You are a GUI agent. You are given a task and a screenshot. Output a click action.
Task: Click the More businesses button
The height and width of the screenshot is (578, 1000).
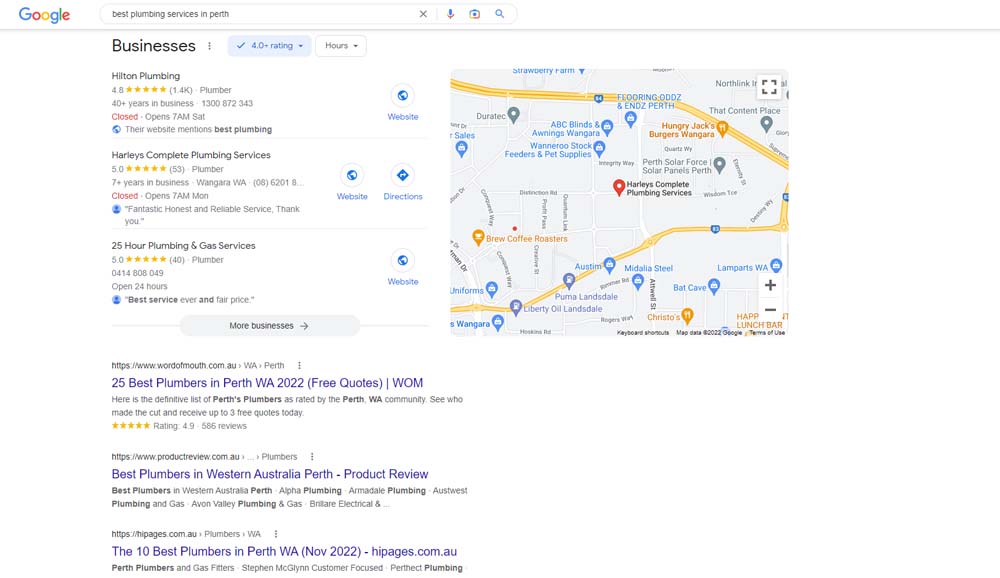[x=269, y=326]
